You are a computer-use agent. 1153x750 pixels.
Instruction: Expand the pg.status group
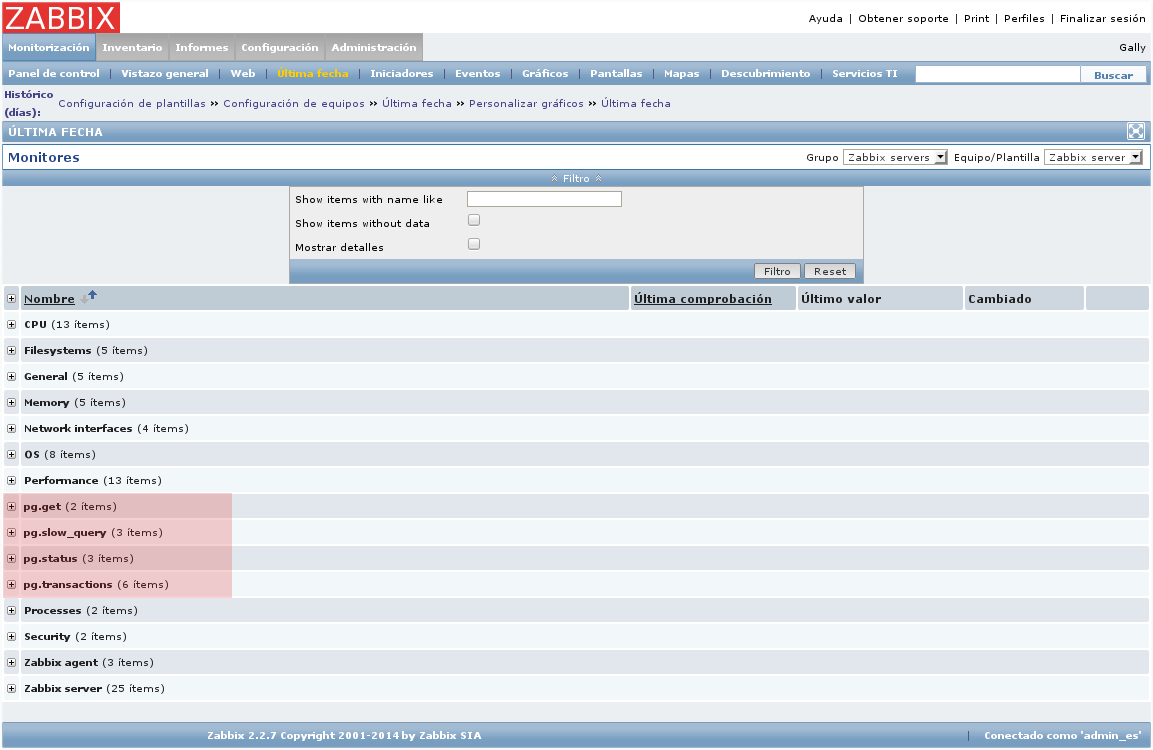click(x=11, y=559)
